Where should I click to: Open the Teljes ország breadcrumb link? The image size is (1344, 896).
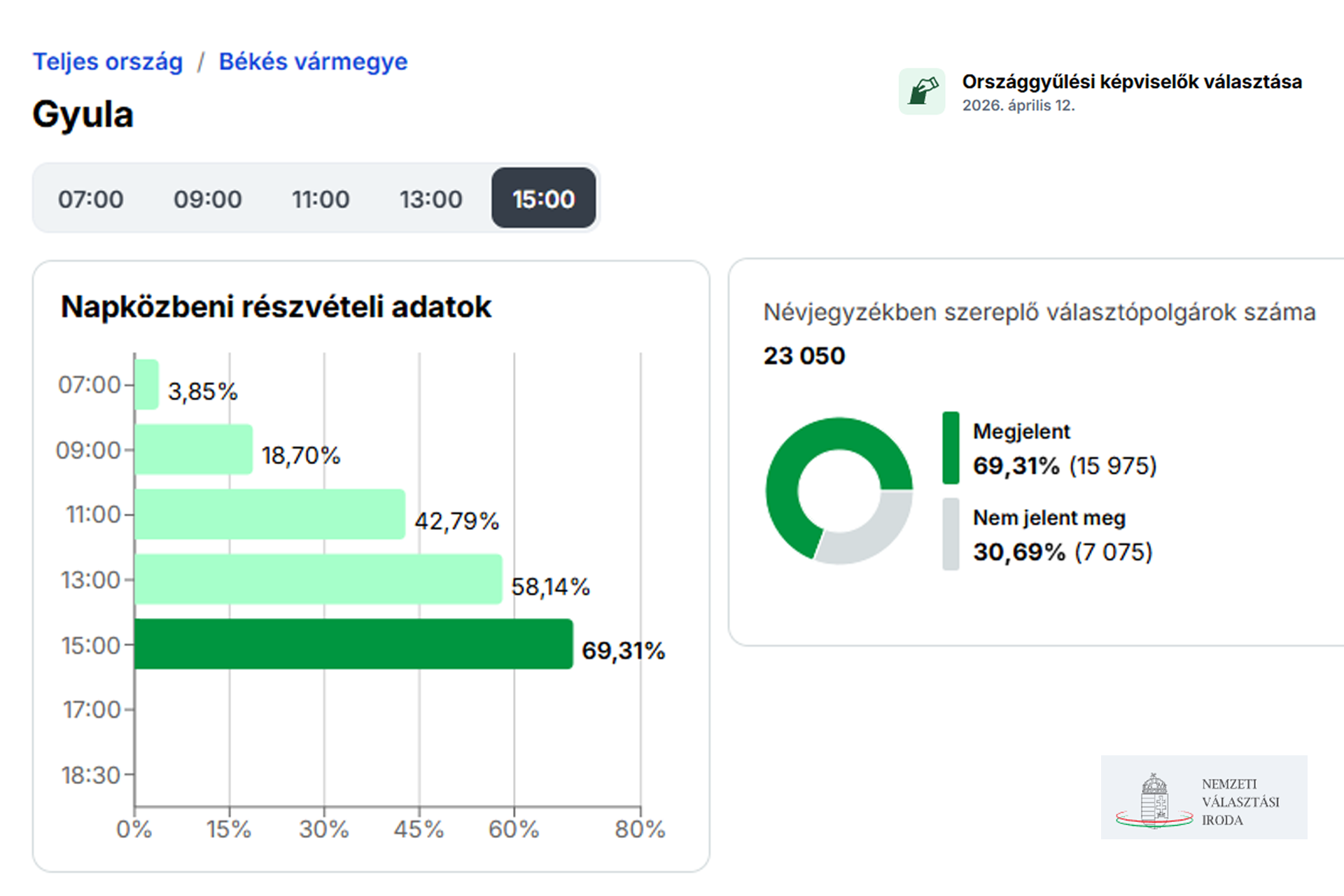pyautogui.click(x=108, y=62)
